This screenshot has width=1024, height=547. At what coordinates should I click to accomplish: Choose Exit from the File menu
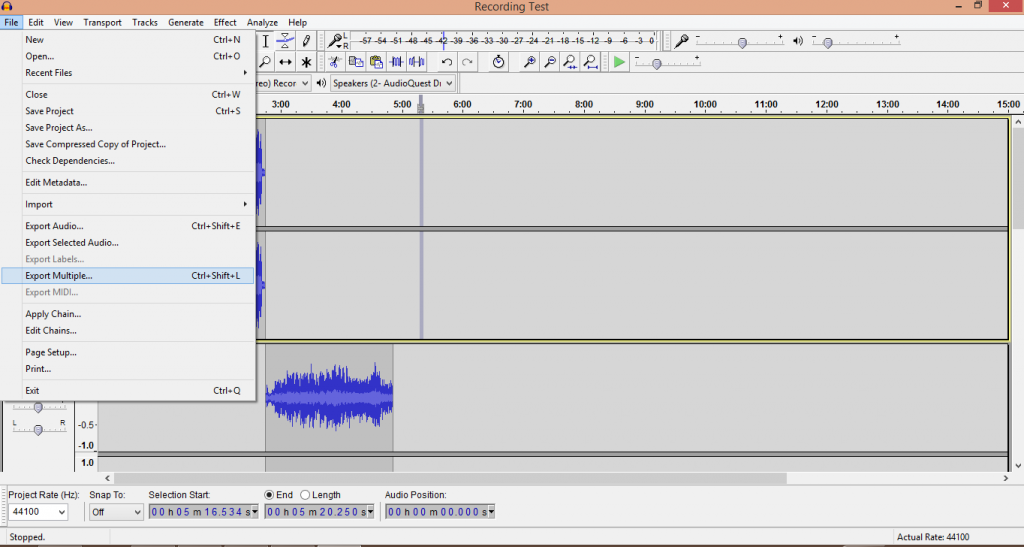click(128, 390)
